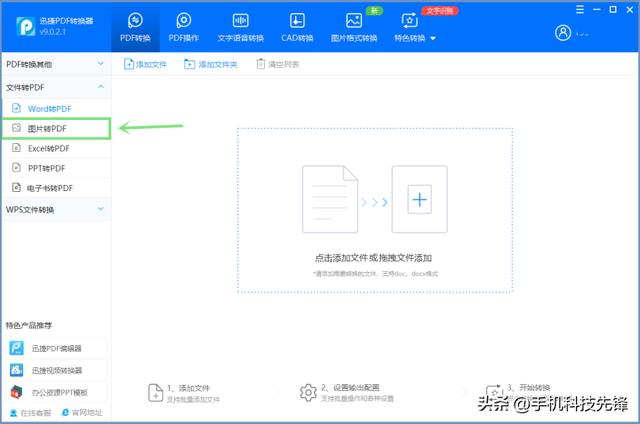The height and width of the screenshot is (424, 640).
Task: Maximize the converter window
Action: point(613,9)
